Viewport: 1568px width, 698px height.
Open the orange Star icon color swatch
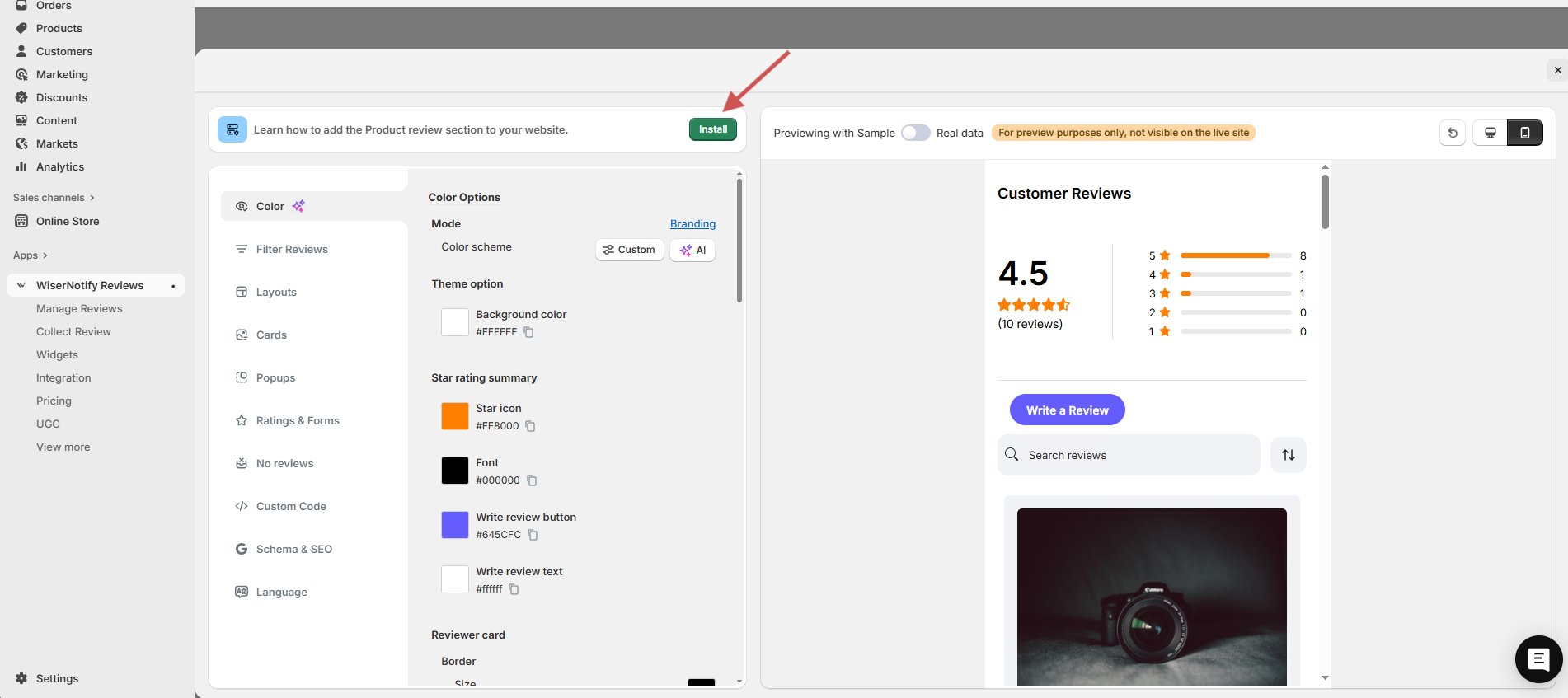(x=454, y=416)
